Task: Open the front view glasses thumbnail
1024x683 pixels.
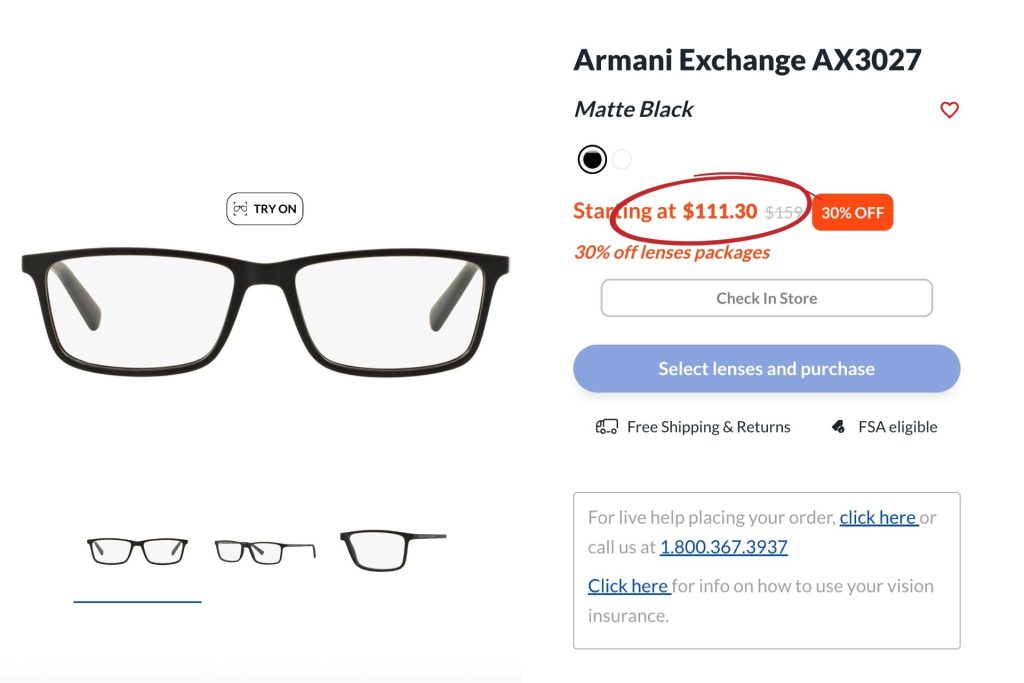Action: 137,547
